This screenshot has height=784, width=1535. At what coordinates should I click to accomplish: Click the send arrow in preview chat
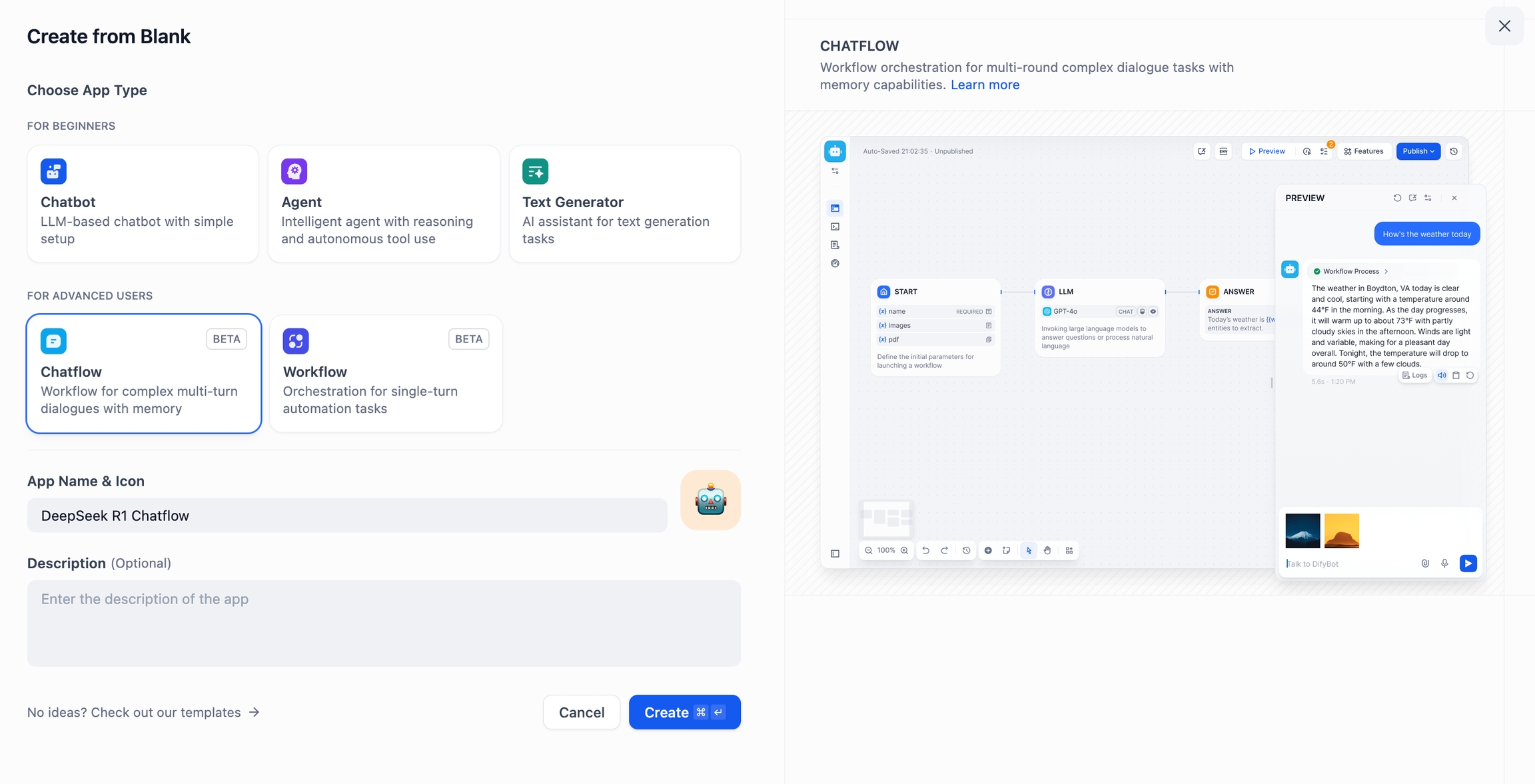click(1468, 564)
